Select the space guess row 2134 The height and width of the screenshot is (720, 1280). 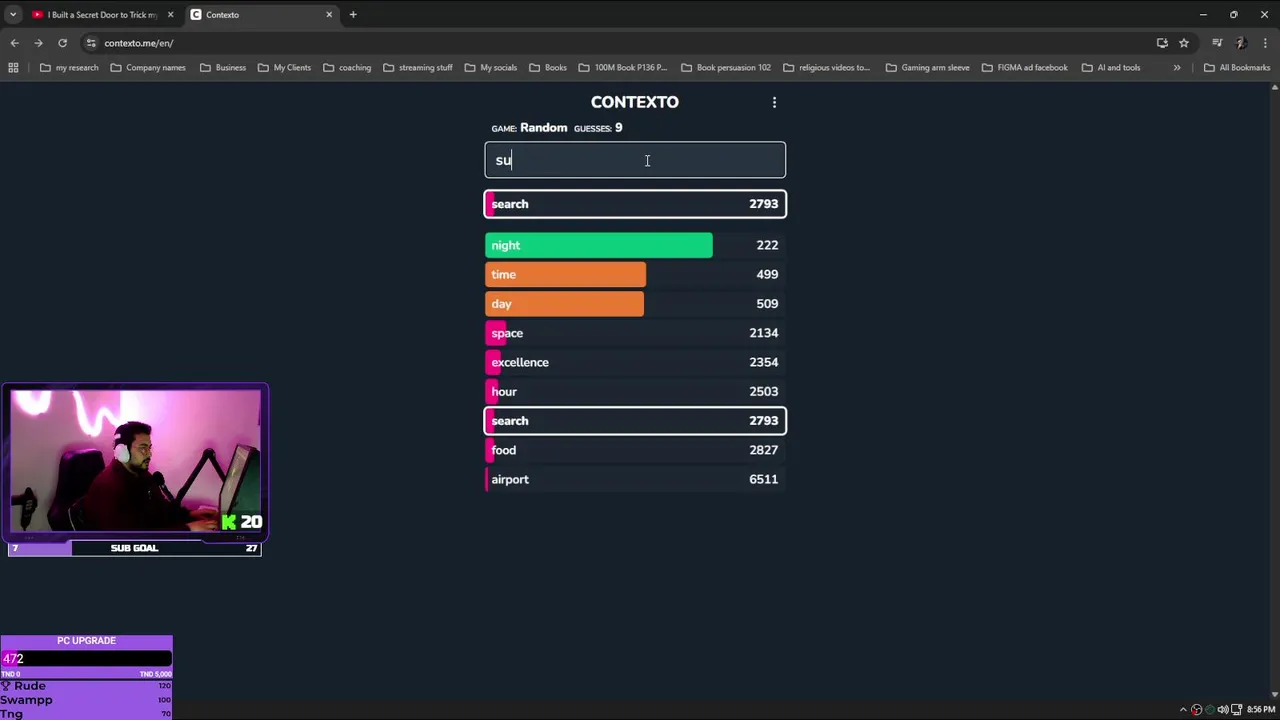635,333
